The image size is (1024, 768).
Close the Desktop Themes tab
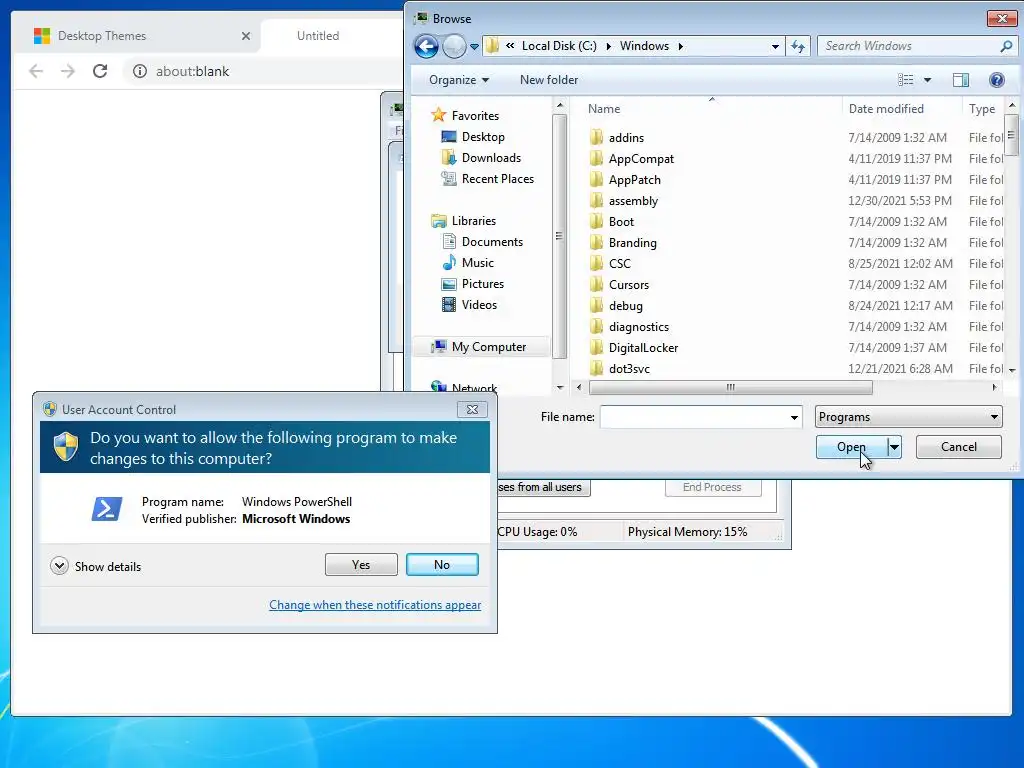tap(246, 36)
